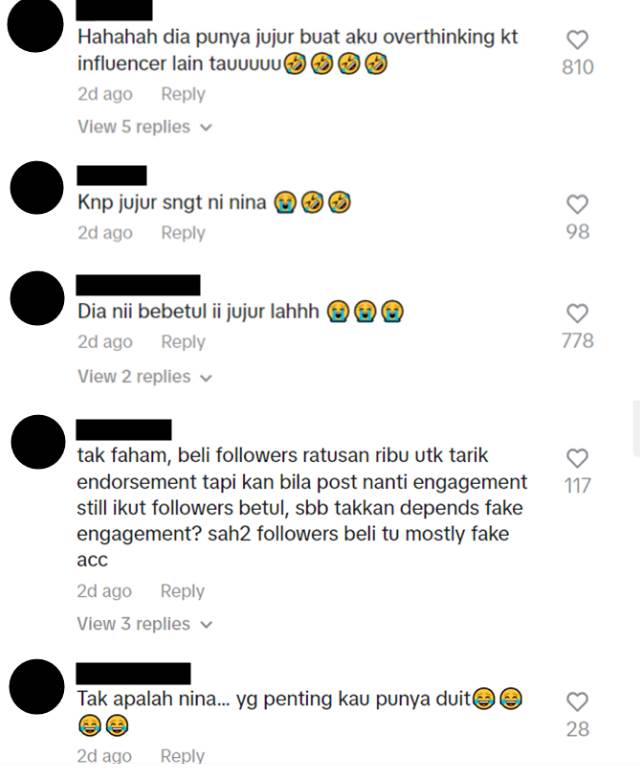Reply to 'Dia nii bebetul ii jujur' comment
The height and width of the screenshot is (773, 640).
click(183, 342)
